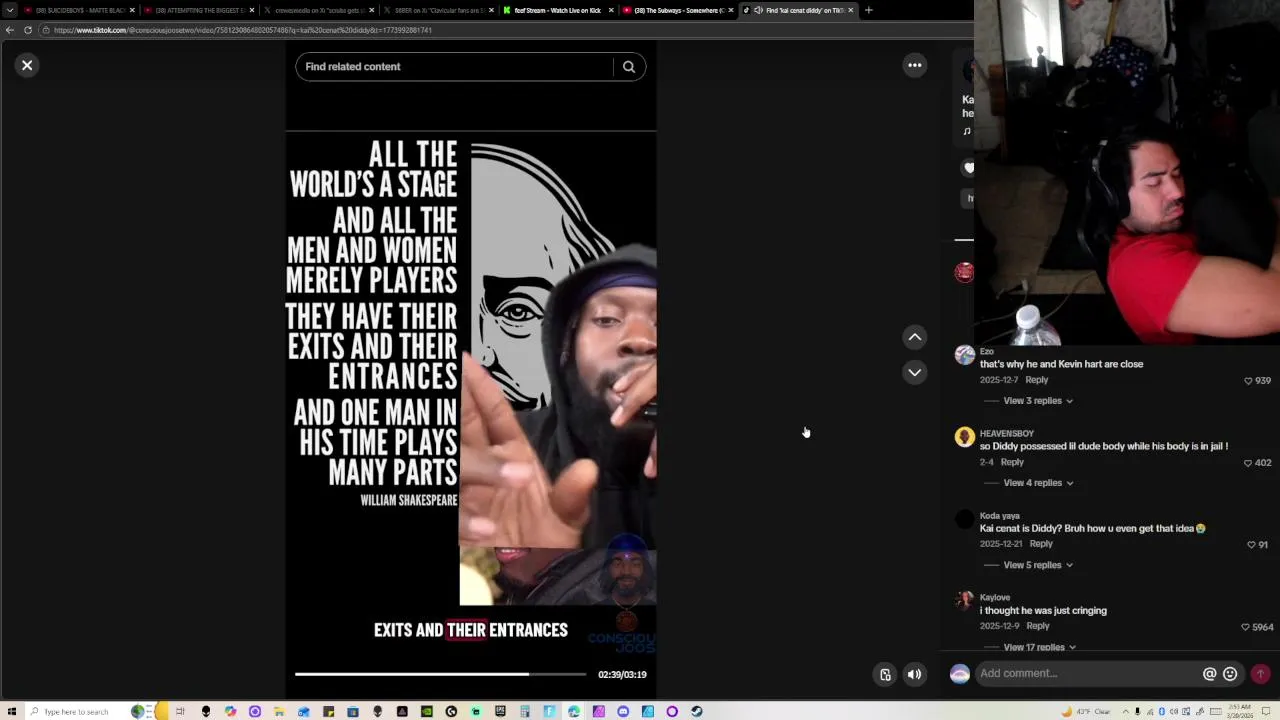Open File Explorer from the taskbar

[278, 711]
